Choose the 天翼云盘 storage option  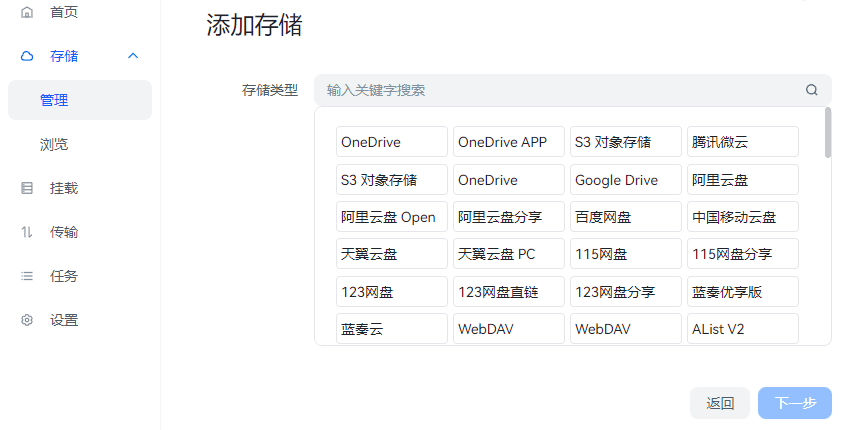[x=391, y=254]
